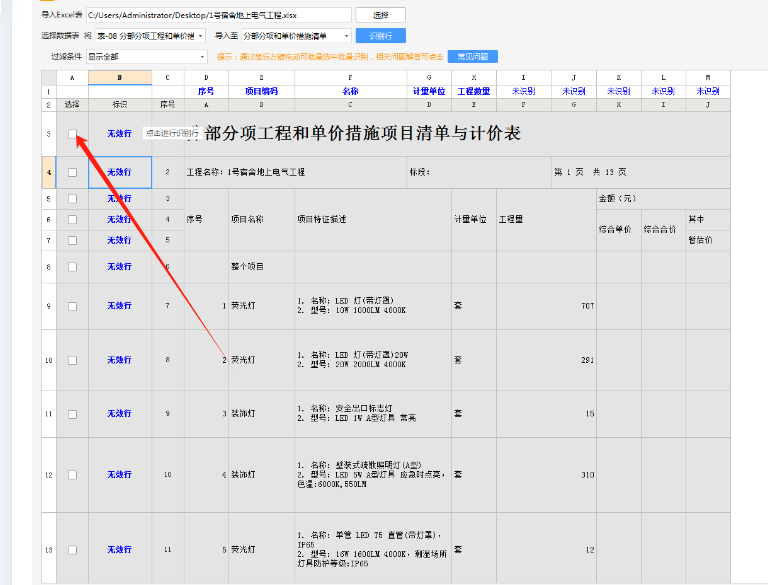This screenshot has width=768, height=585.
Task: Click the quantity cell showing 707
Action: (546, 306)
